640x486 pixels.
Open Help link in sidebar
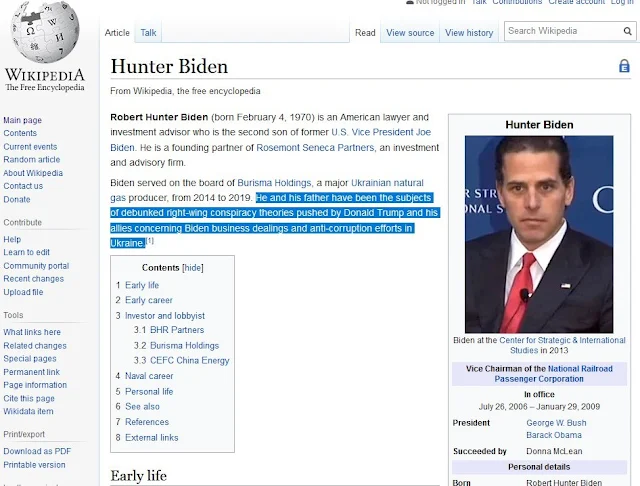point(12,239)
